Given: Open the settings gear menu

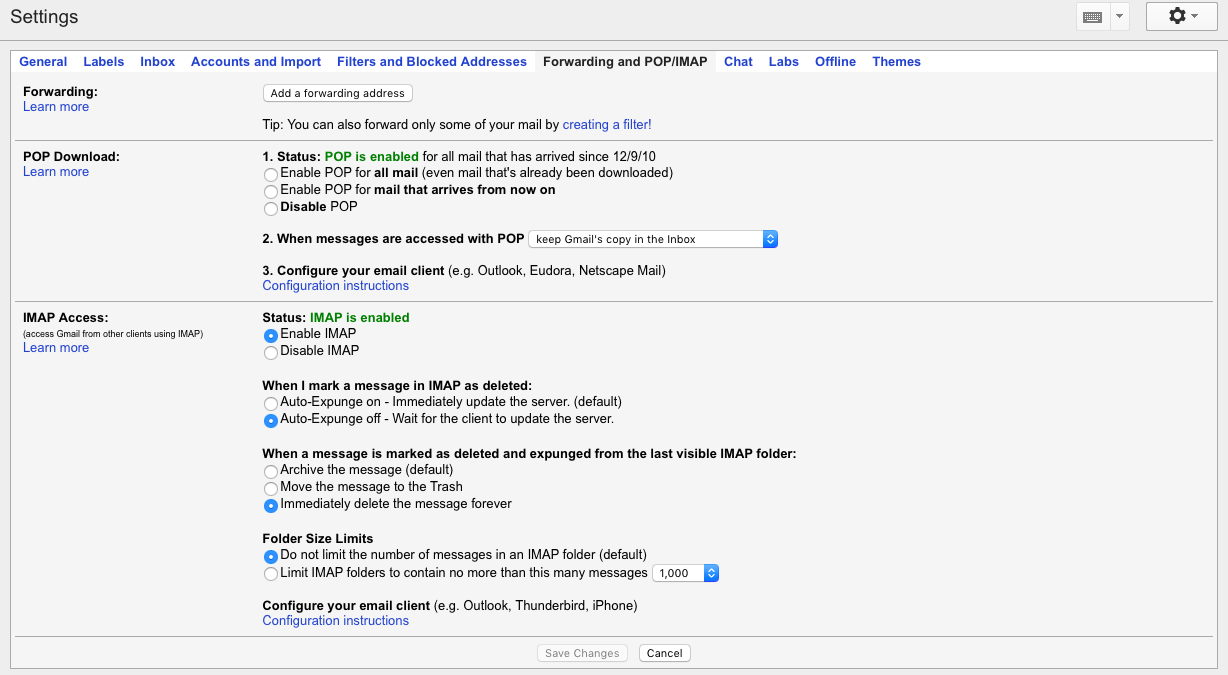Looking at the screenshot, I should pyautogui.click(x=1181, y=16).
